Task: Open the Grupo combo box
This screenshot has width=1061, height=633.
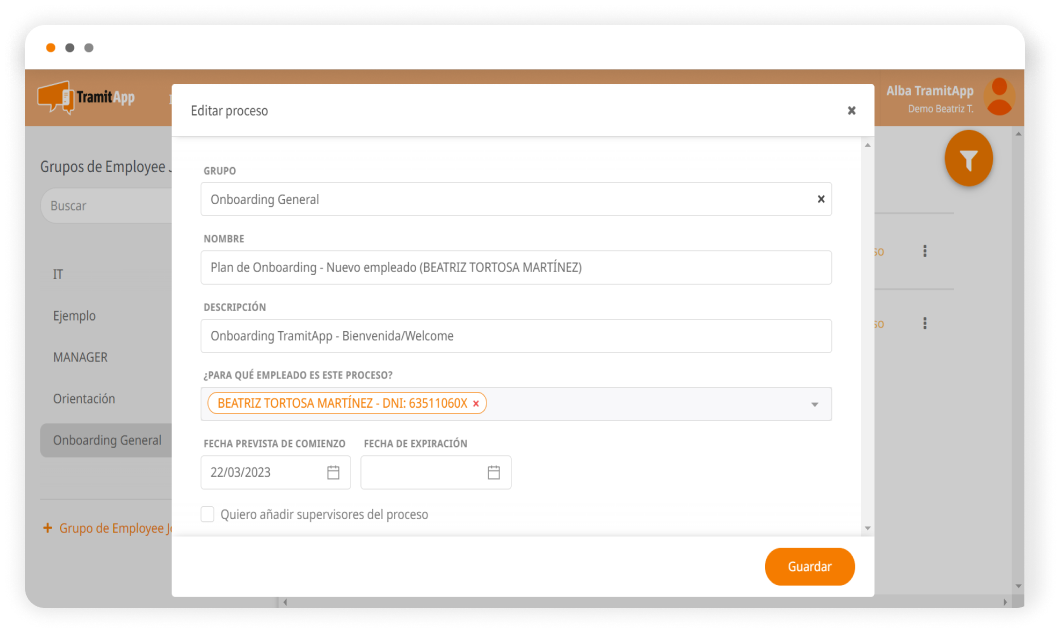Action: (505, 199)
